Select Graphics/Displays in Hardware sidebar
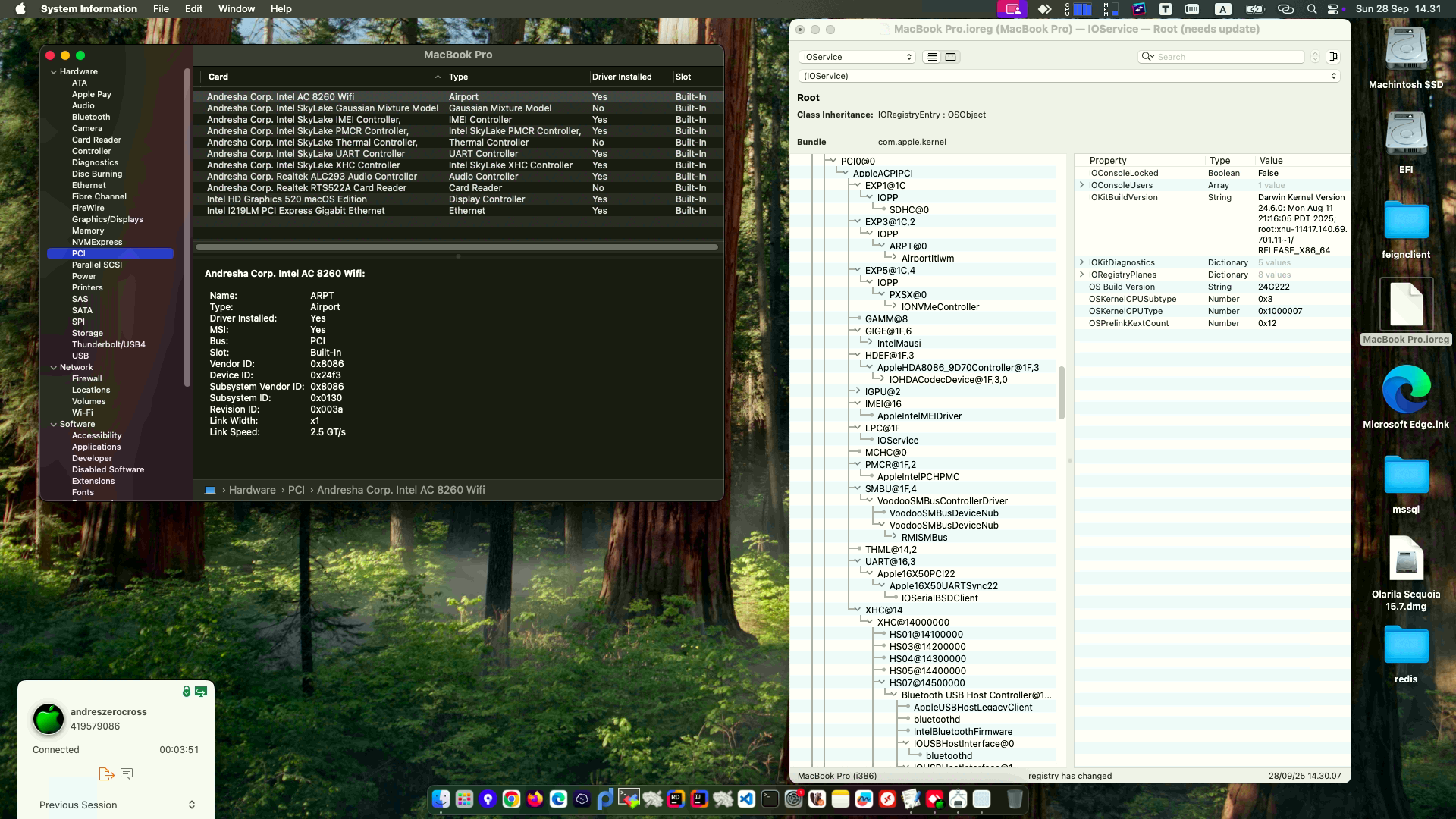 (x=107, y=219)
